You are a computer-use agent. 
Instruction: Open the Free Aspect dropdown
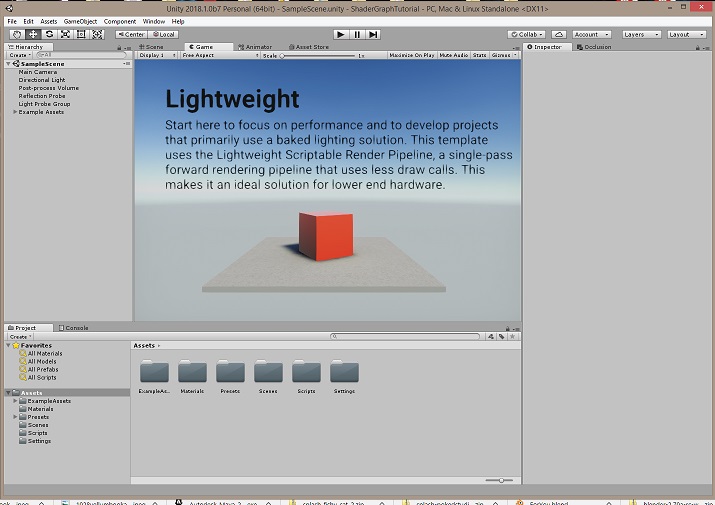[x=220, y=55]
